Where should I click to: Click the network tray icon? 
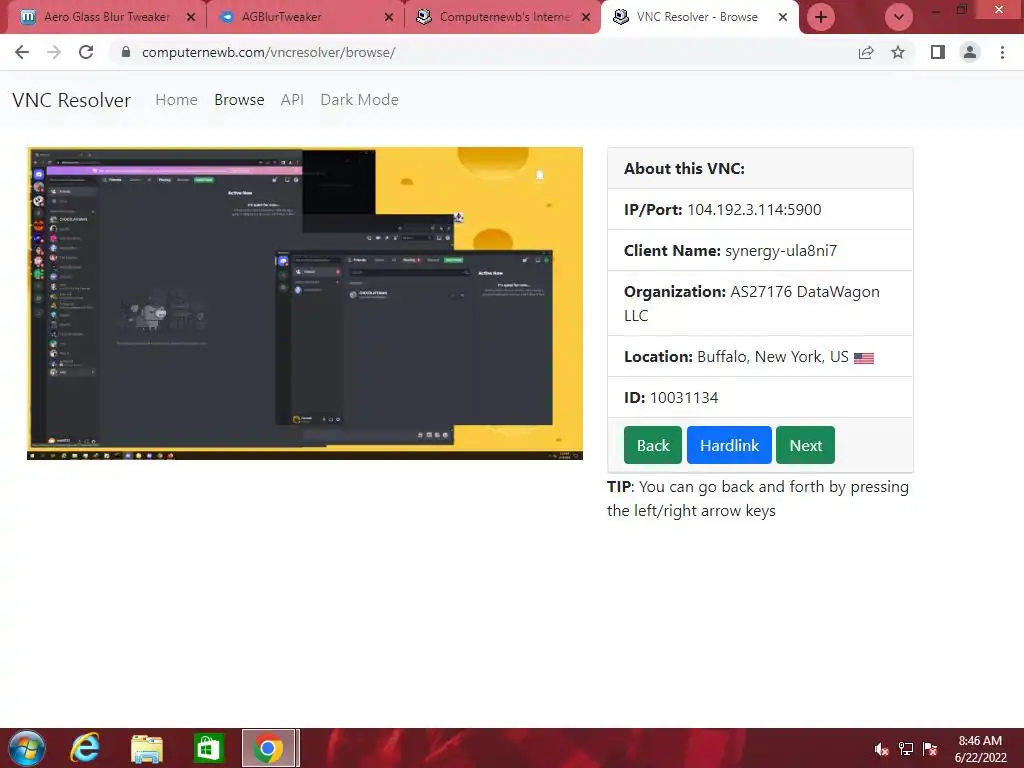906,749
